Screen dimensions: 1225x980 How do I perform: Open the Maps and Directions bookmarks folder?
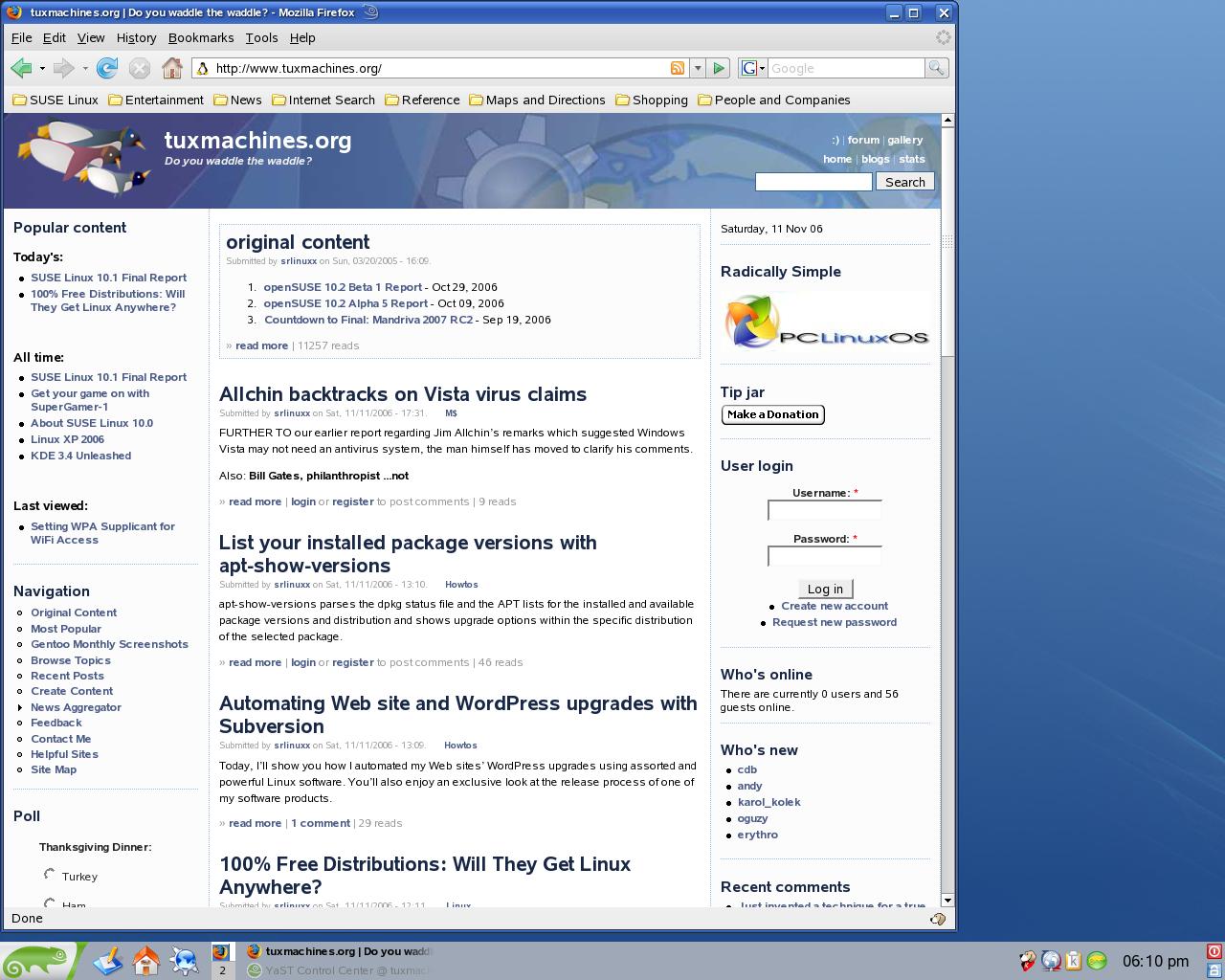point(537,100)
